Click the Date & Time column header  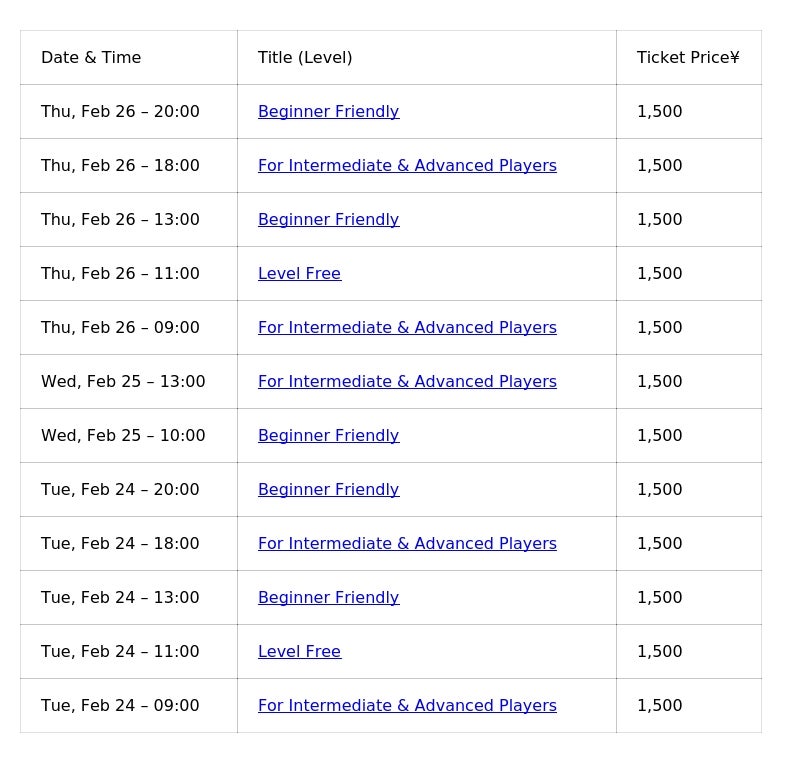[x=91, y=58]
